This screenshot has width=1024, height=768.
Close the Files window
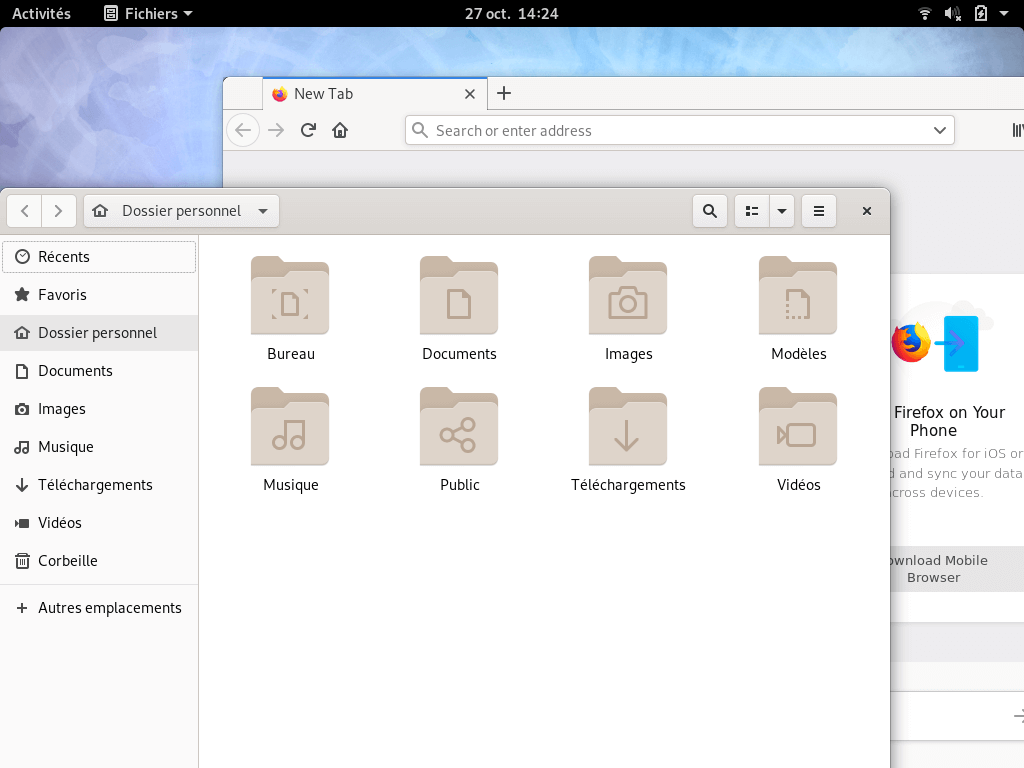[867, 211]
